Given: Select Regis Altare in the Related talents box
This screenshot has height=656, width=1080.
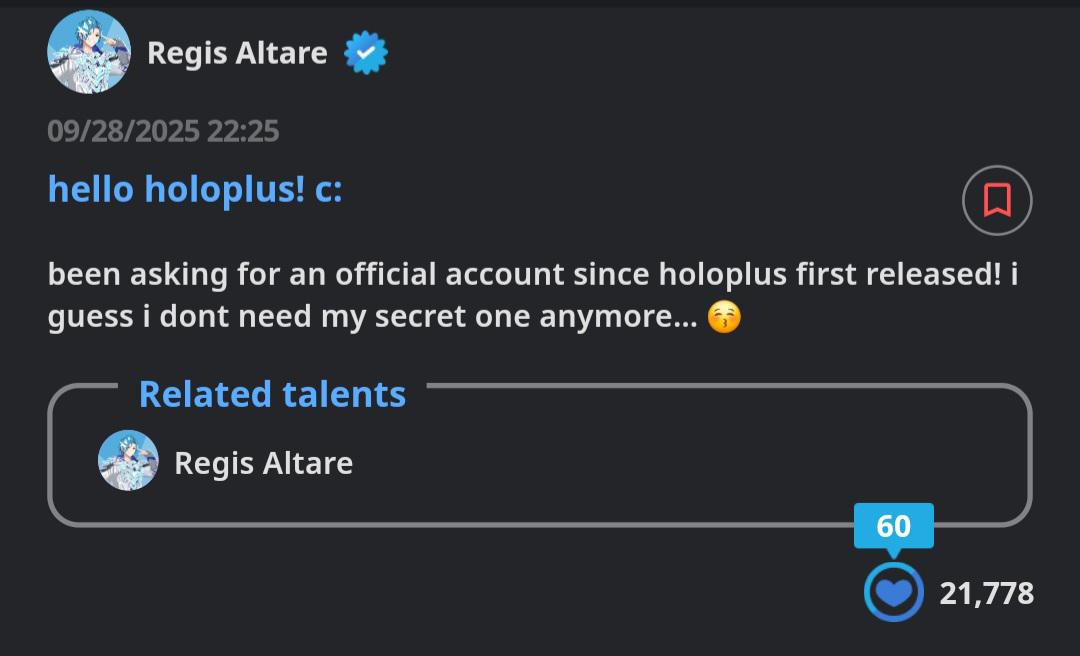Looking at the screenshot, I should (263, 463).
